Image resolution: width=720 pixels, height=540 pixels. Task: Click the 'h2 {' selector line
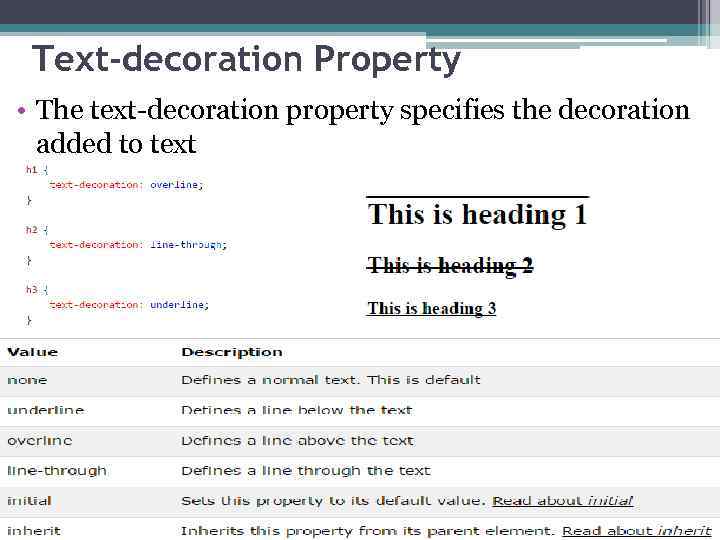pos(37,230)
